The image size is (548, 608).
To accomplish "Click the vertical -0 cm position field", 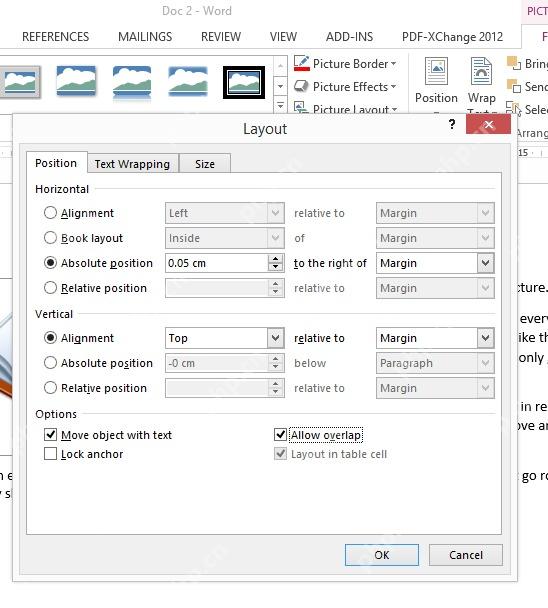I will [x=216, y=363].
